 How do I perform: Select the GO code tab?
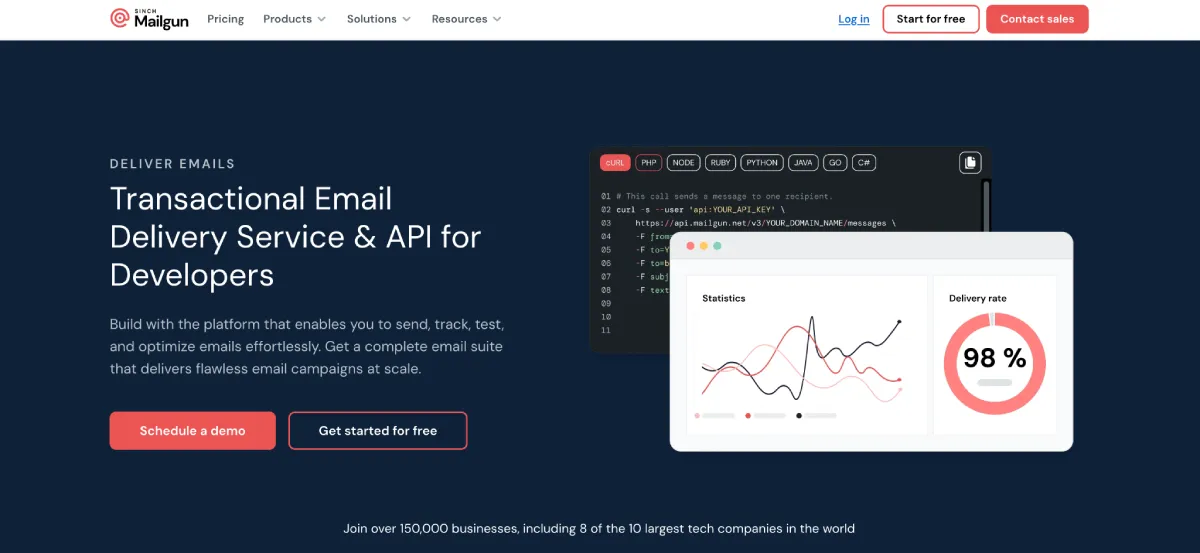(x=835, y=162)
